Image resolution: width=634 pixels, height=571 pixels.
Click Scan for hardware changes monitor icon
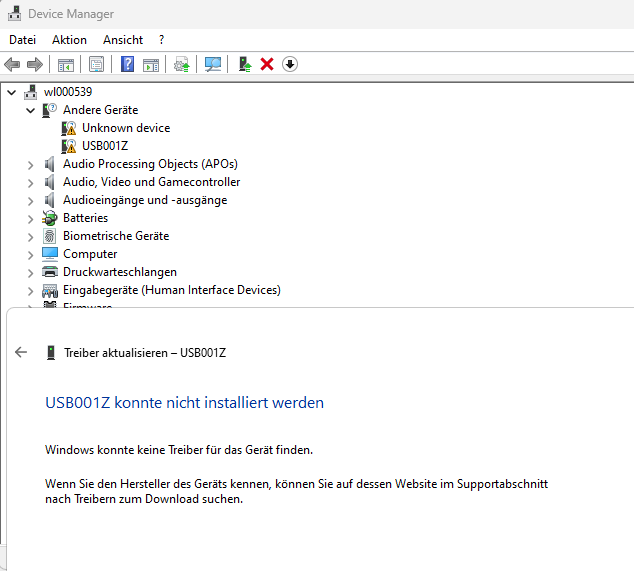point(213,64)
